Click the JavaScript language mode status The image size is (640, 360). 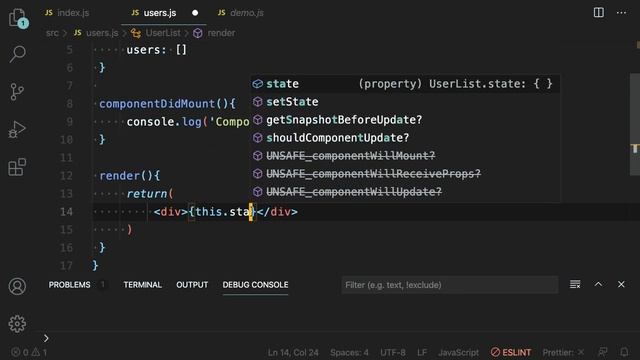tap(458, 352)
